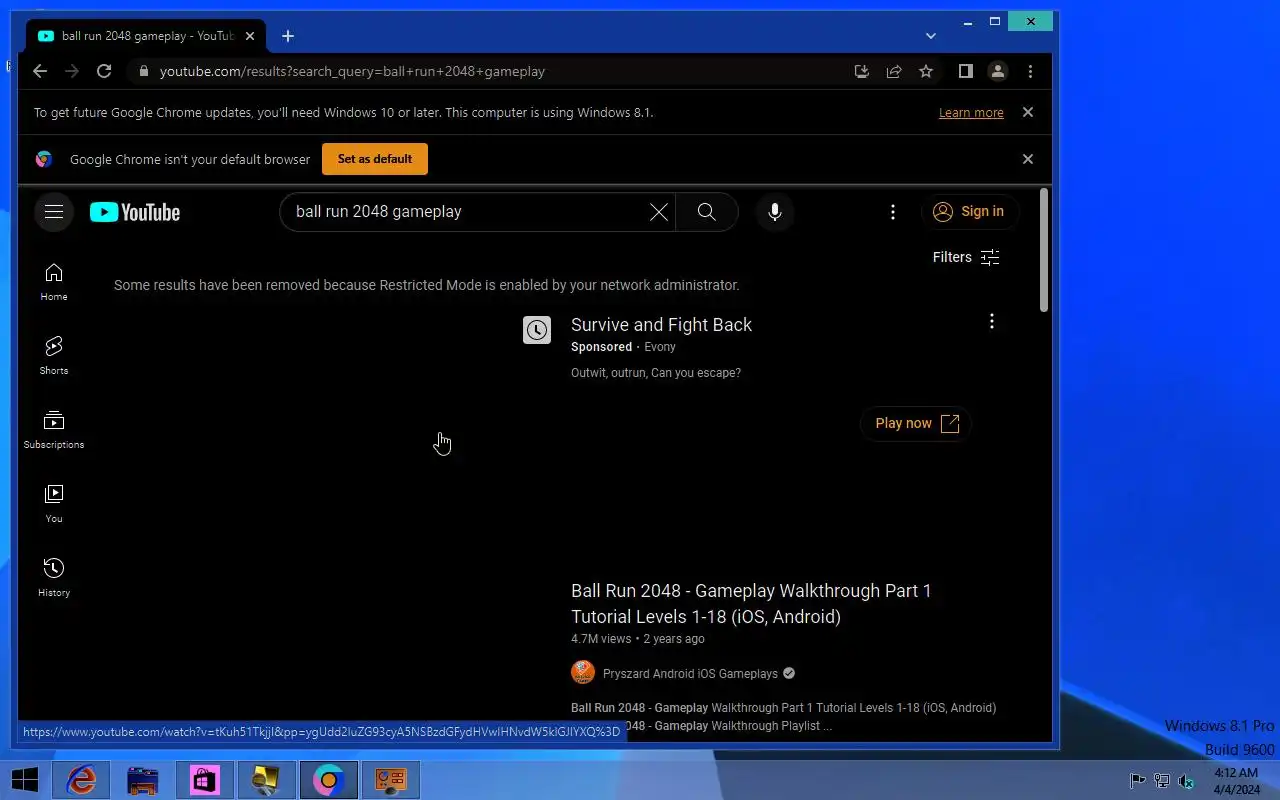Toggle Chrome side panel
Screen dimensions: 1280x800
[965, 71]
